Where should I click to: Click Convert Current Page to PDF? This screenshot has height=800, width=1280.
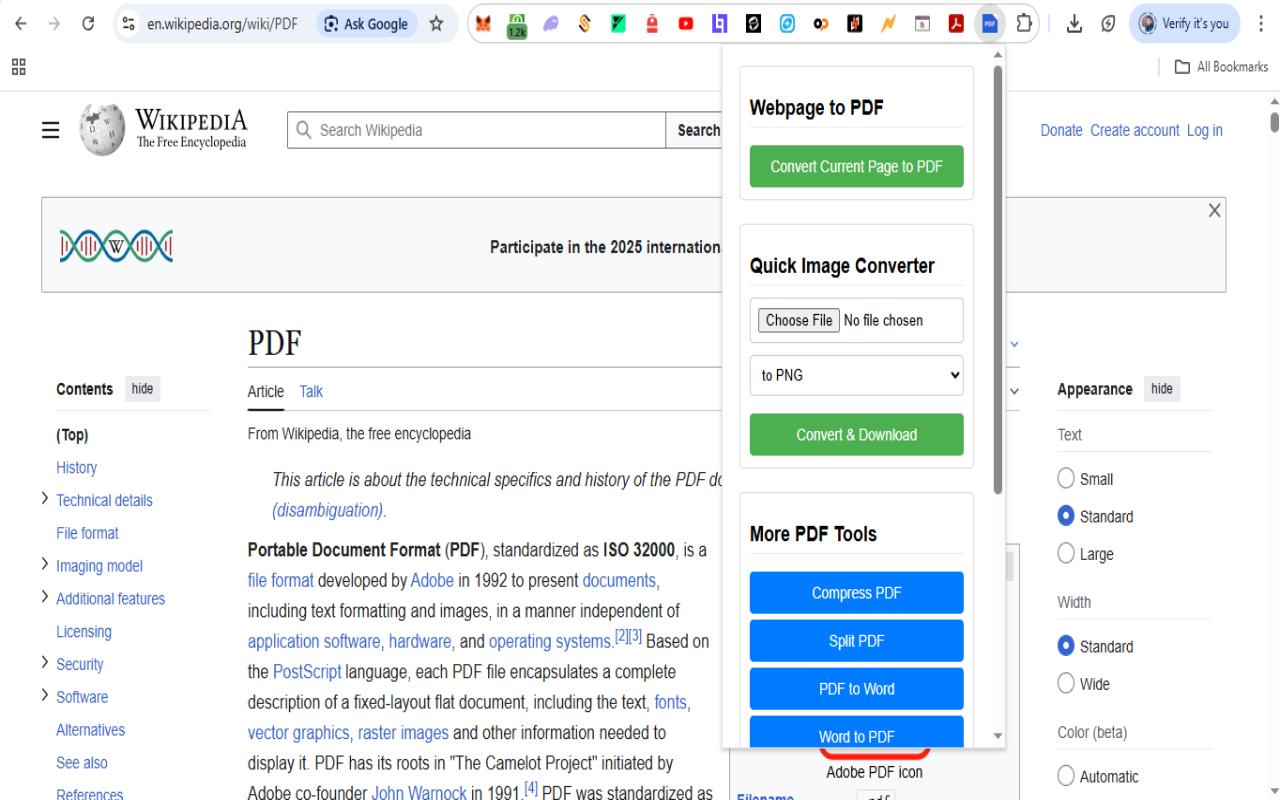[855, 166]
